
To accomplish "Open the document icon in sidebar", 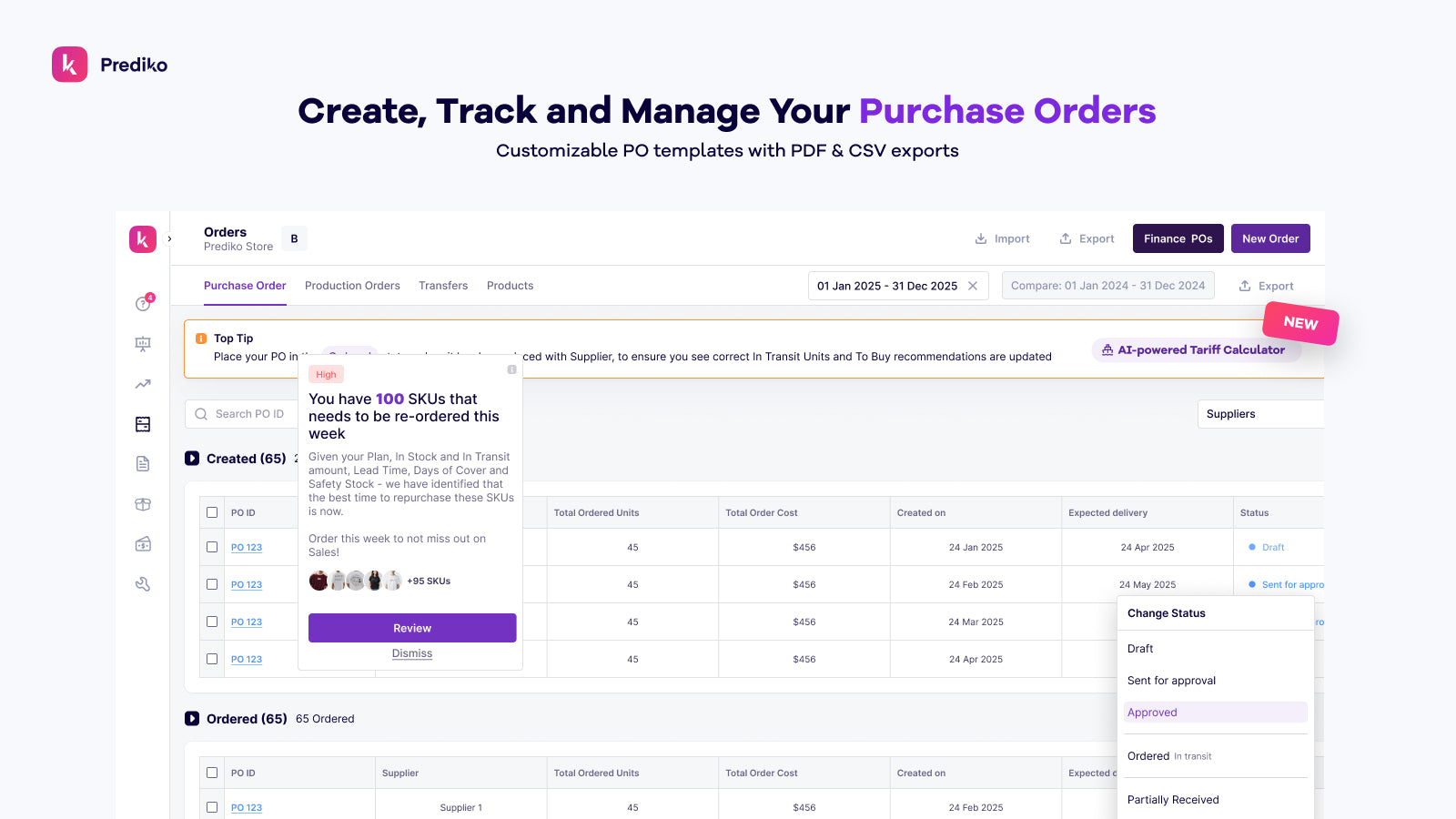I will point(143,464).
